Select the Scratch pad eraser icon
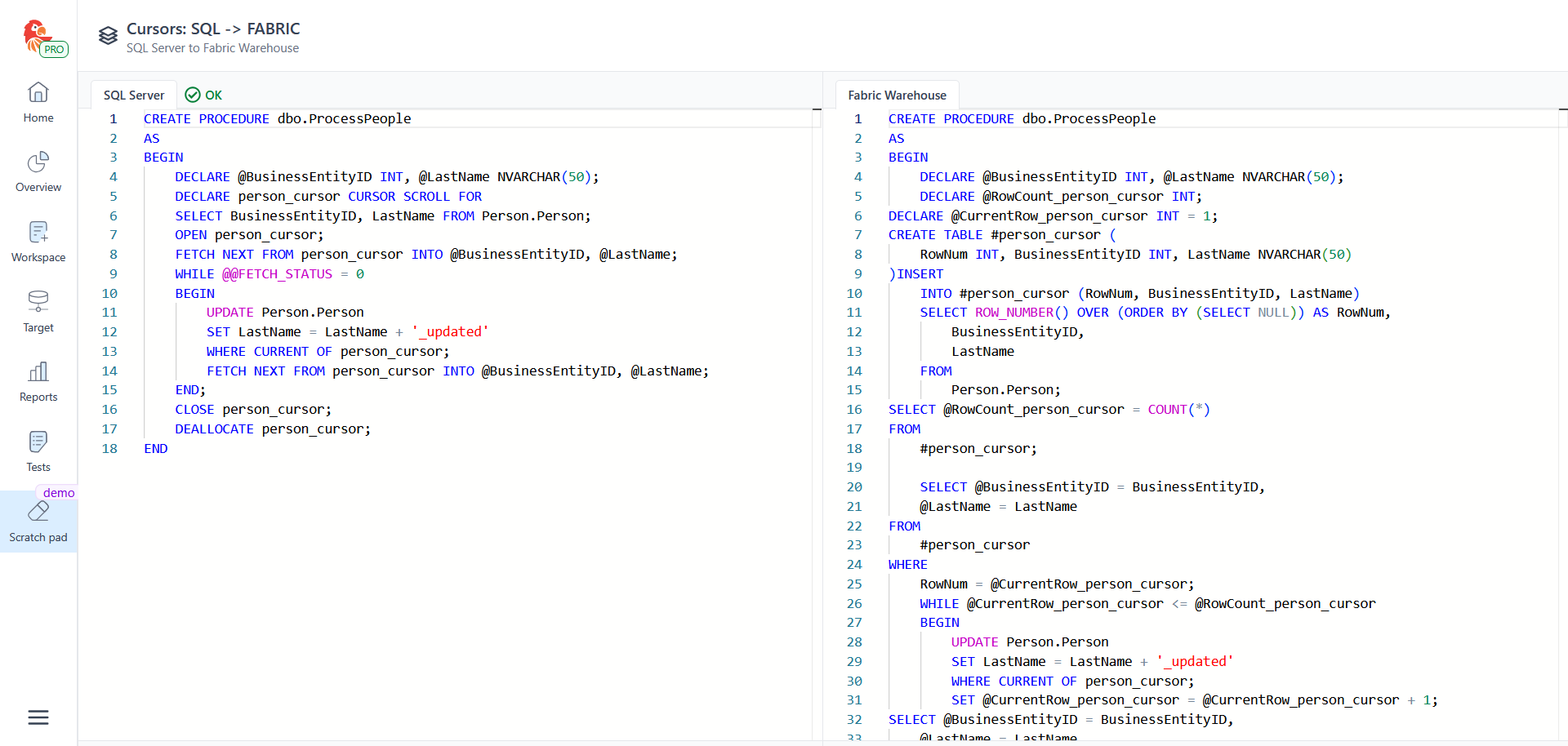The width and height of the screenshot is (1568, 746). pos(38,513)
